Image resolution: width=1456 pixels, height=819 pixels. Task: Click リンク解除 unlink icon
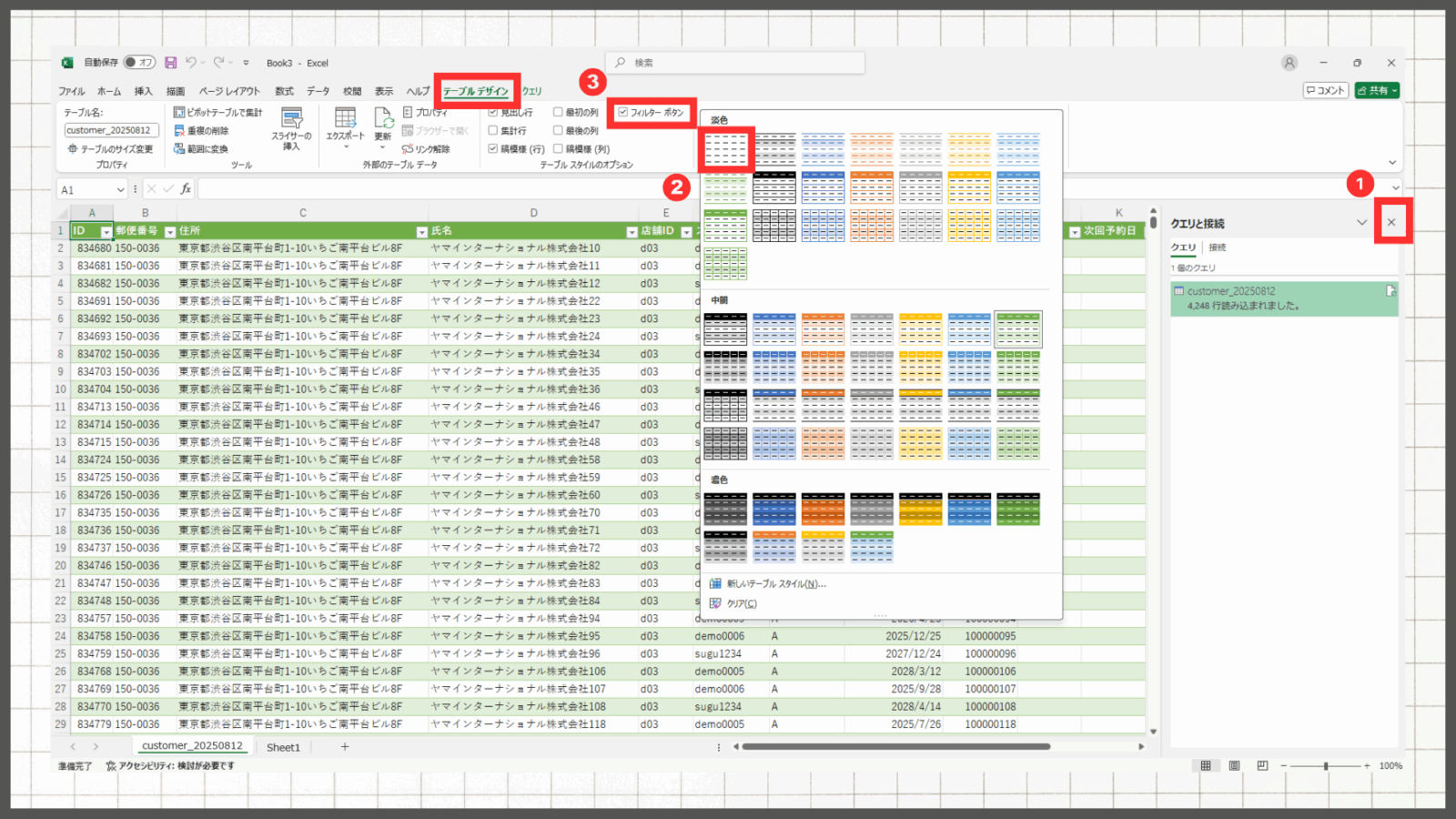click(x=426, y=149)
